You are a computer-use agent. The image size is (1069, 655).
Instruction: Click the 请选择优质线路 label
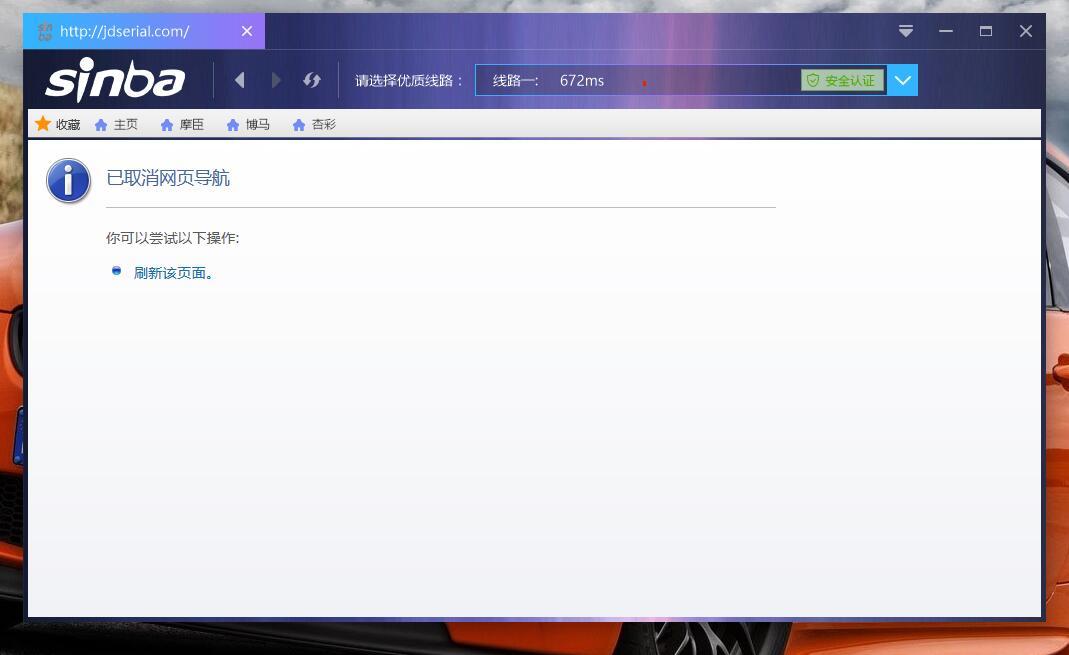coord(408,80)
